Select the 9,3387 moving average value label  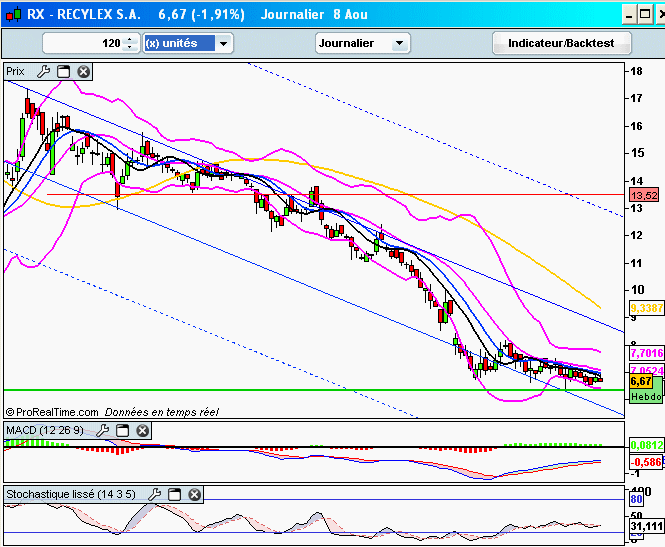click(646, 308)
